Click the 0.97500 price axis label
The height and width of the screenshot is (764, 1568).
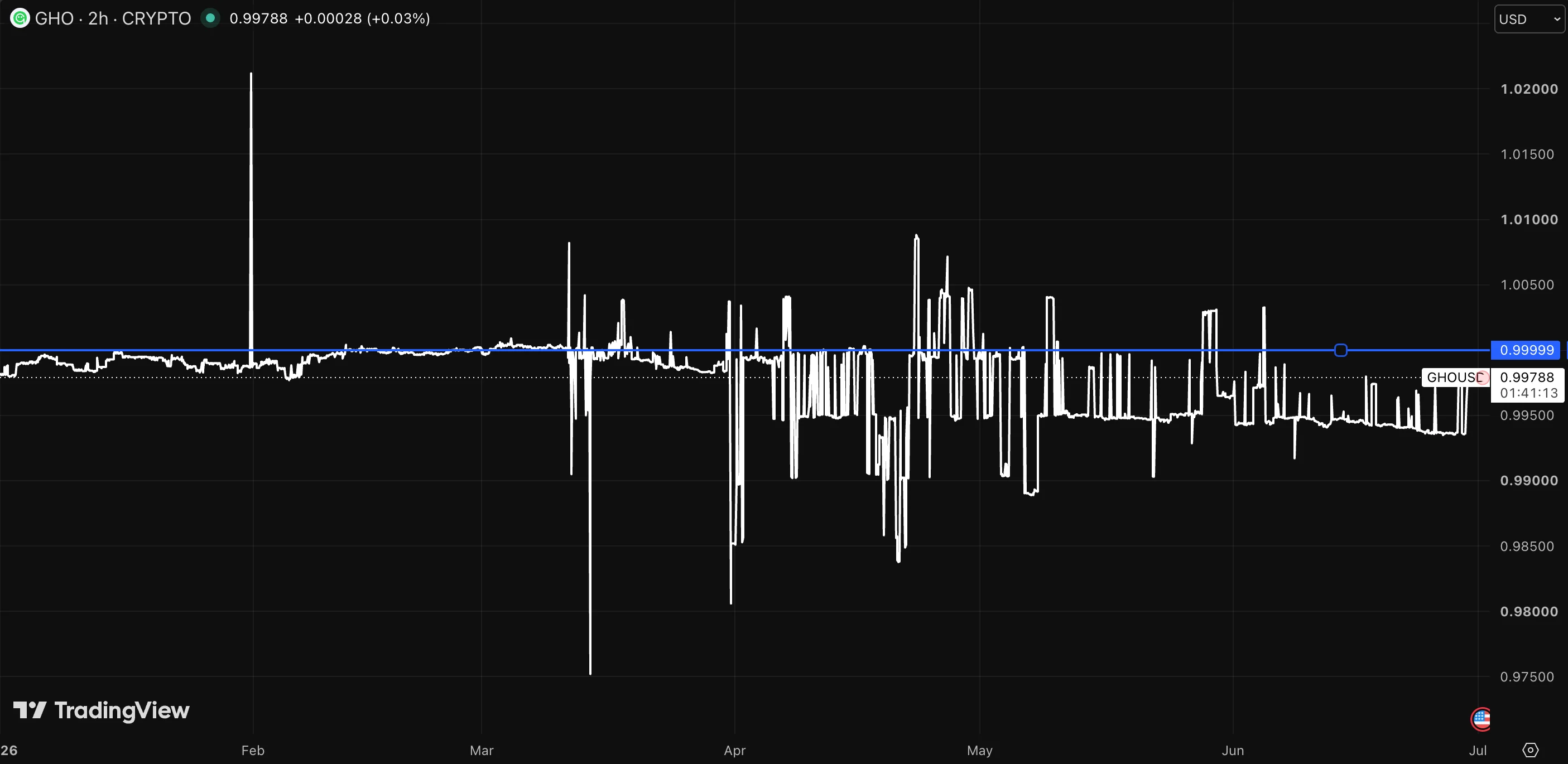pyautogui.click(x=1527, y=676)
